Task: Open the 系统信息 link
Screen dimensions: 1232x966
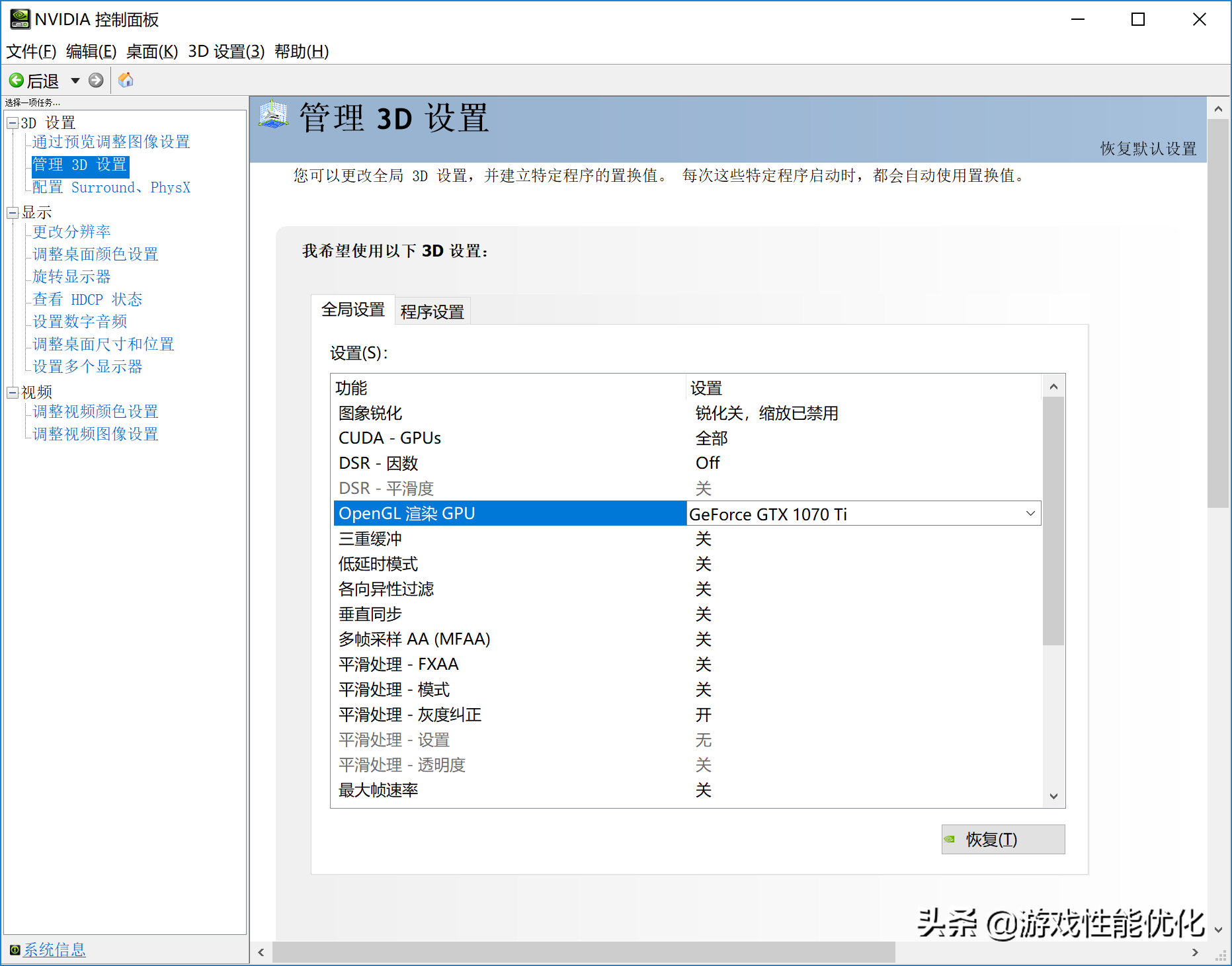Action: [54, 950]
